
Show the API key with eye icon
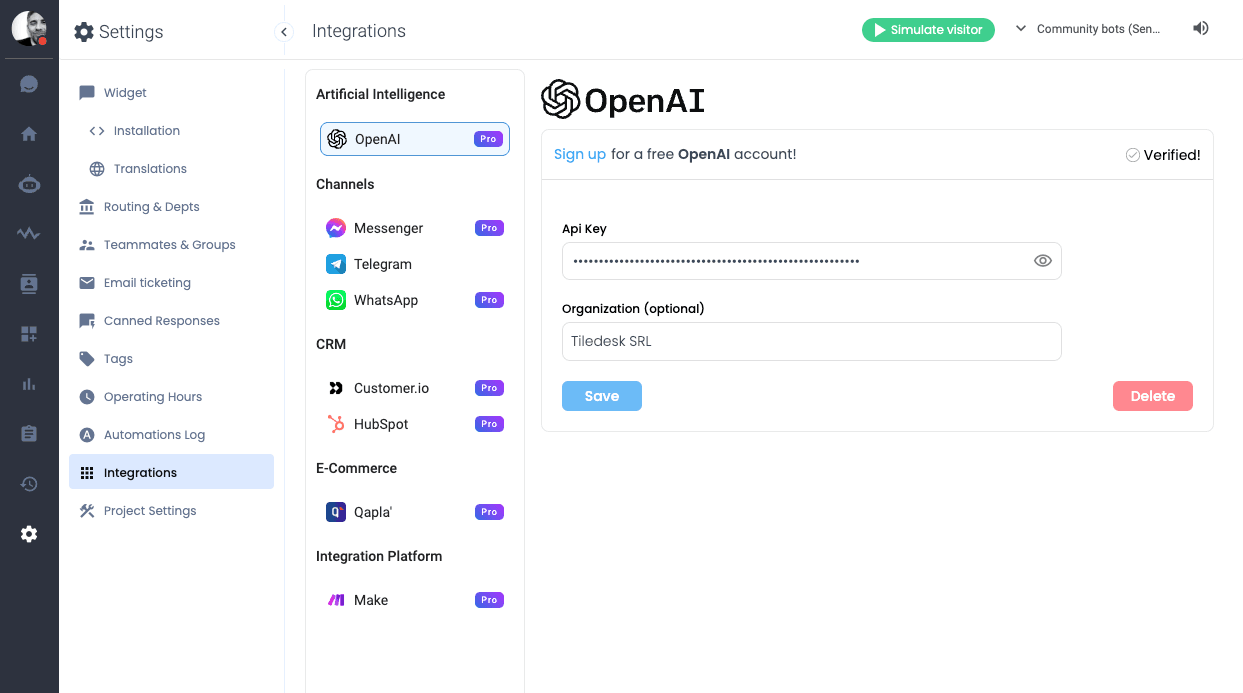1042,261
